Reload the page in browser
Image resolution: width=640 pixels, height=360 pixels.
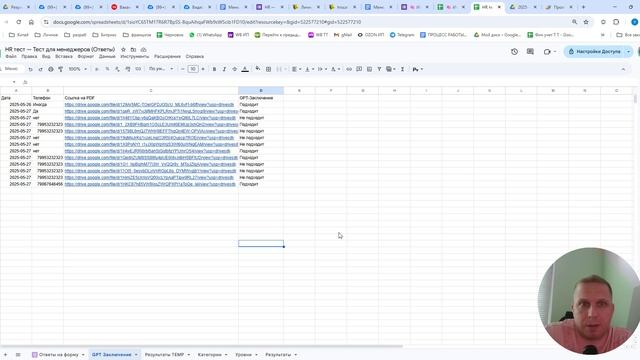(18, 22)
